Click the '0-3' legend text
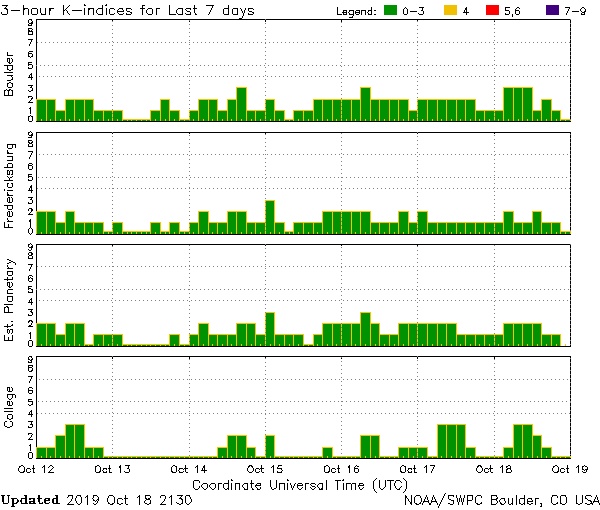The width and height of the screenshot is (600, 510). tap(413, 11)
